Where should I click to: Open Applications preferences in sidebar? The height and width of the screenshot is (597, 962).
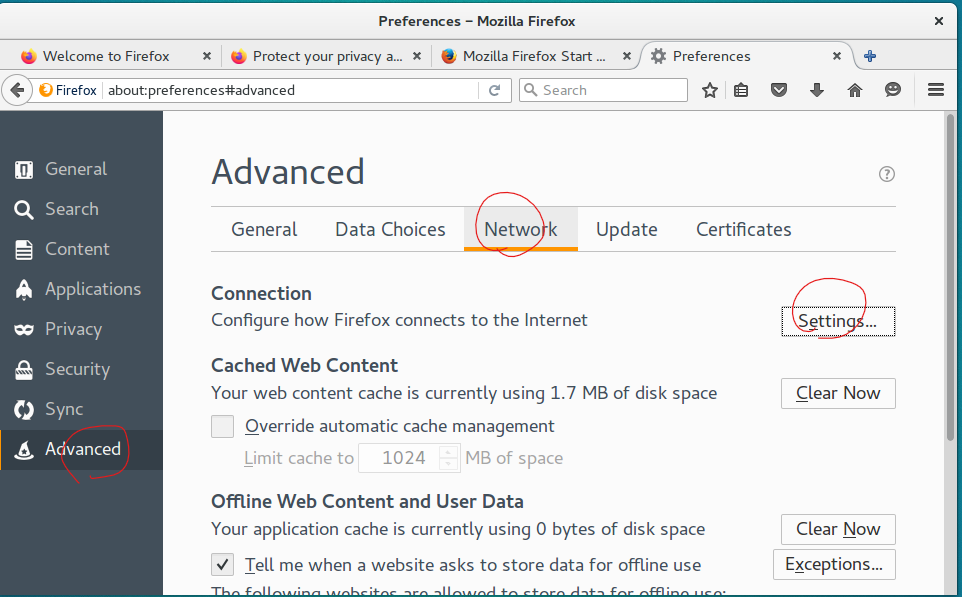(x=82, y=289)
